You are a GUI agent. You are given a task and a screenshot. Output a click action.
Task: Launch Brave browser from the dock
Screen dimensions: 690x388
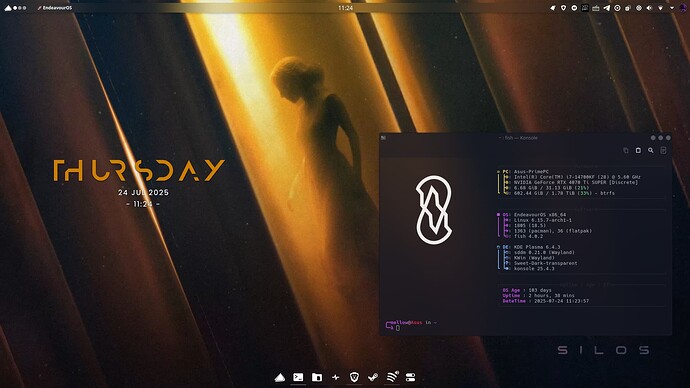(354, 377)
